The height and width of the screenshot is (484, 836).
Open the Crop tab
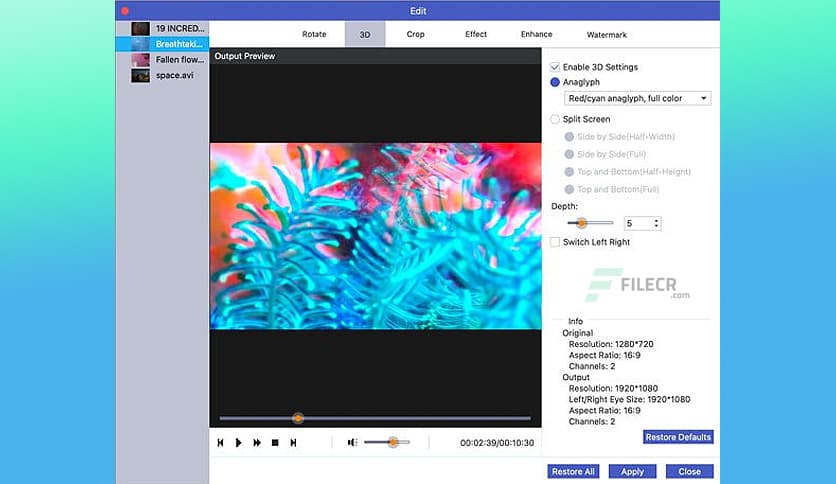tap(415, 34)
